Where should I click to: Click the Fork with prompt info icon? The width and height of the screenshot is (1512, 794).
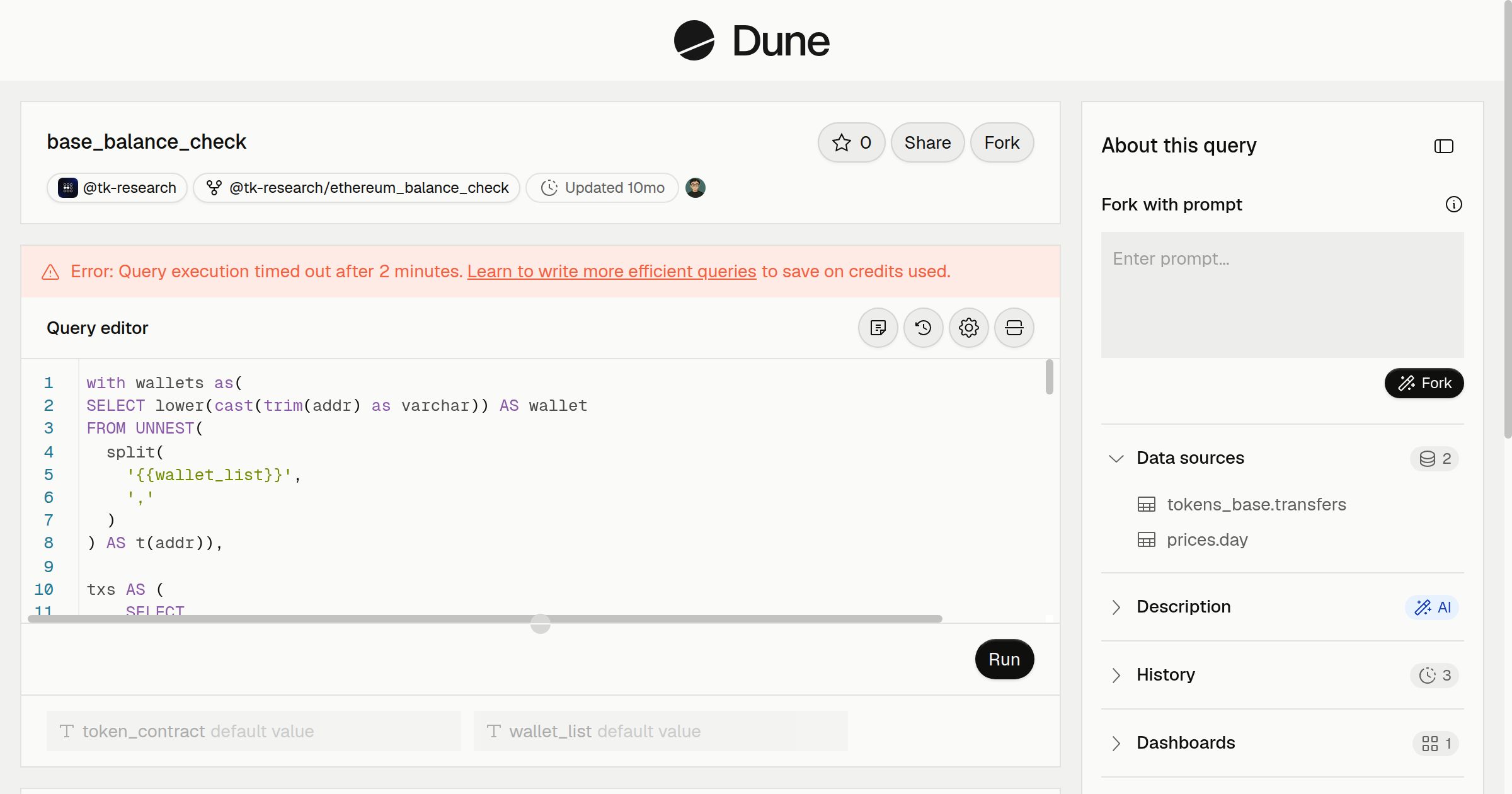[x=1454, y=204]
